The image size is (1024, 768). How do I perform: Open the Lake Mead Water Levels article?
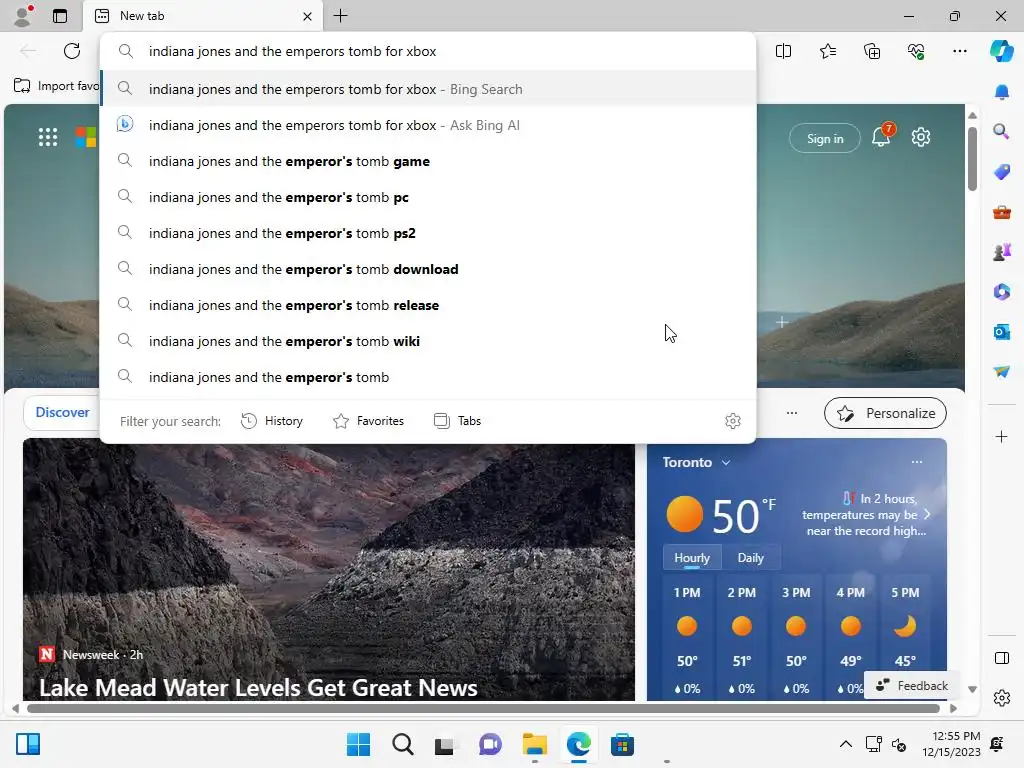[x=258, y=687]
